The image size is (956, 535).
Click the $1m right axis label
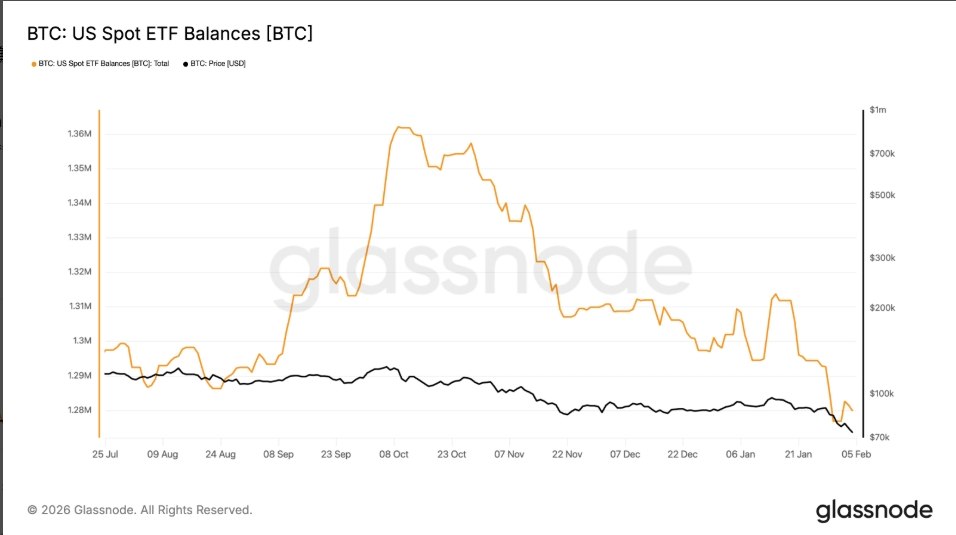click(878, 109)
